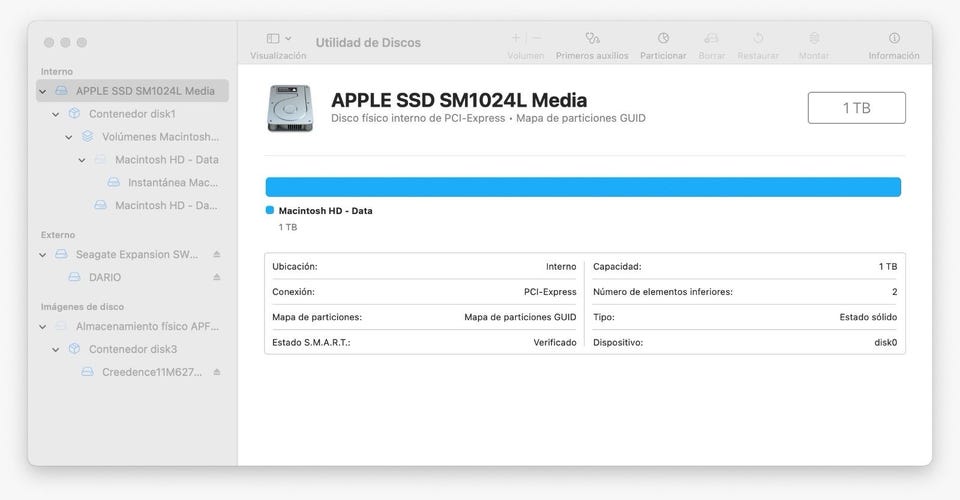Collapse the Almacenamiento físico APF chevron
This screenshot has width=960, height=500.
pyautogui.click(x=43, y=327)
